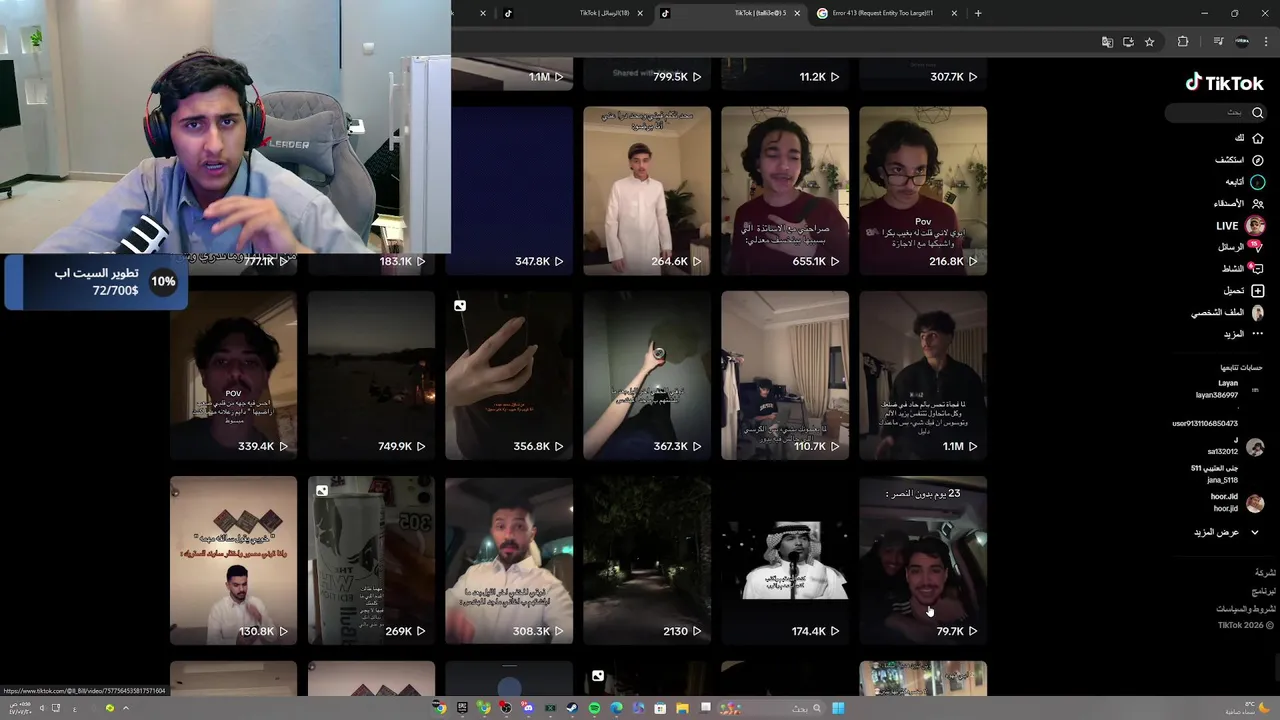Open the 79.7K views car selfie video
The height and width of the screenshot is (720, 1280).
(923, 560)
